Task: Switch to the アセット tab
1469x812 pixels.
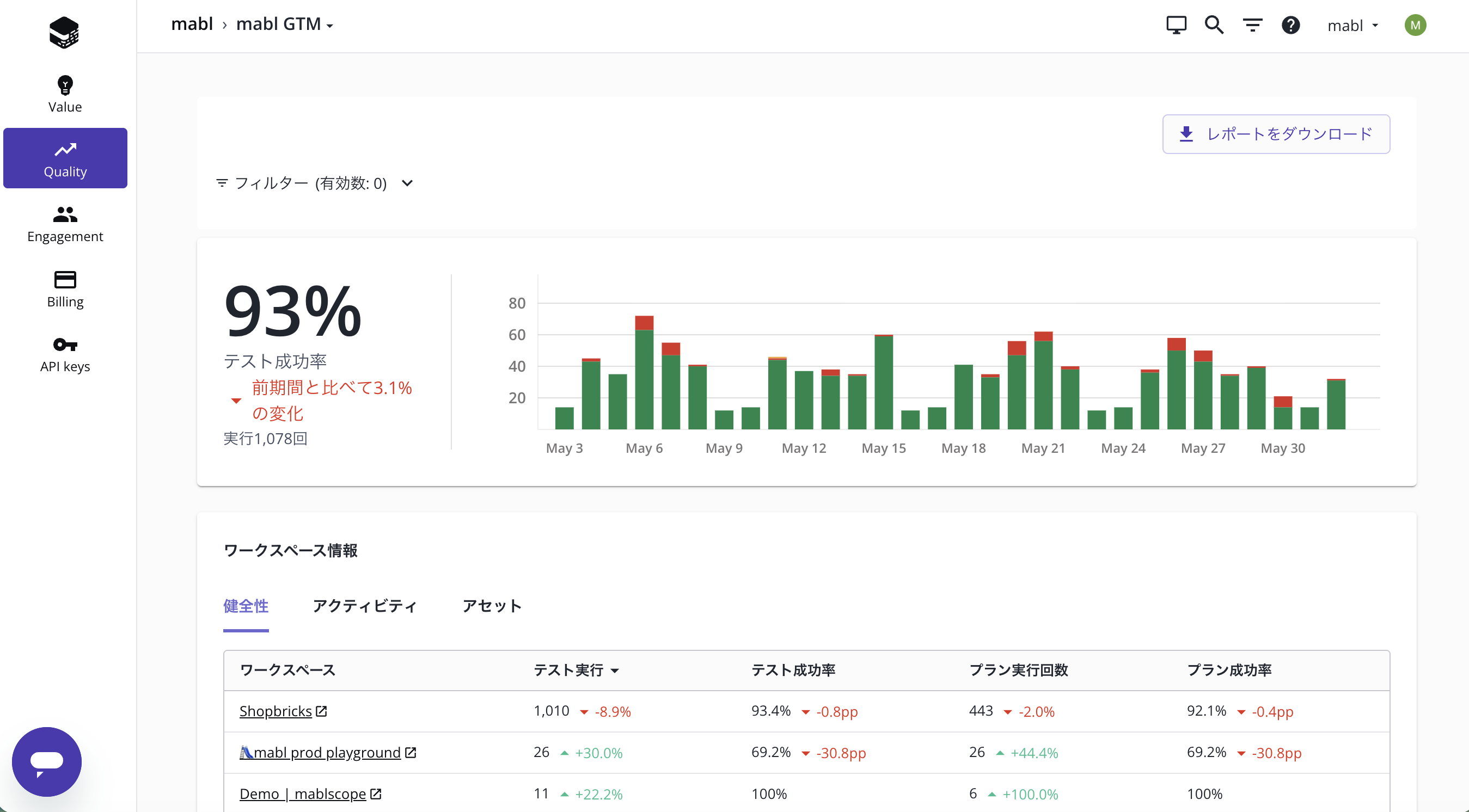Action: [492, 606]
